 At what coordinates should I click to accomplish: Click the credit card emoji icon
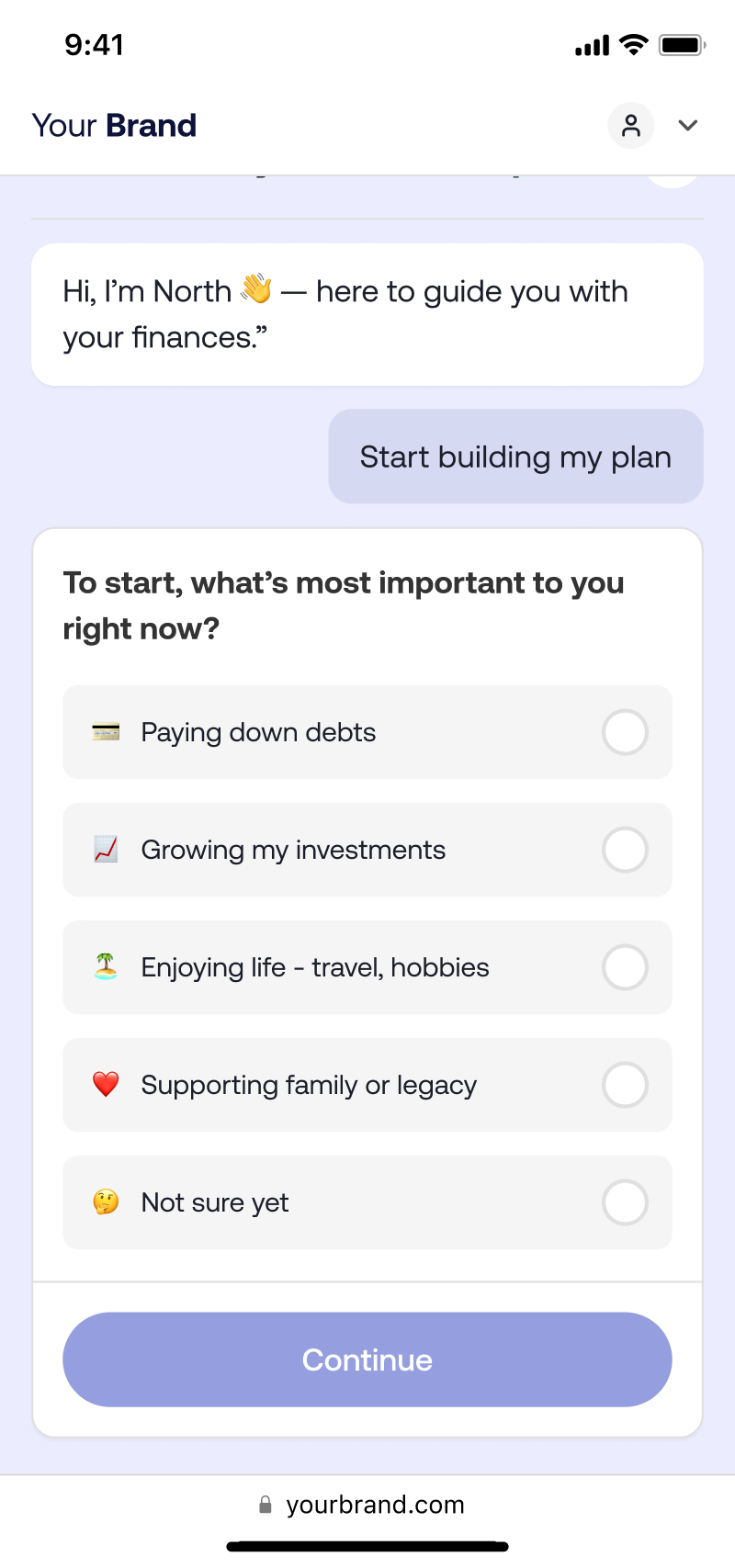coord(106,732)
